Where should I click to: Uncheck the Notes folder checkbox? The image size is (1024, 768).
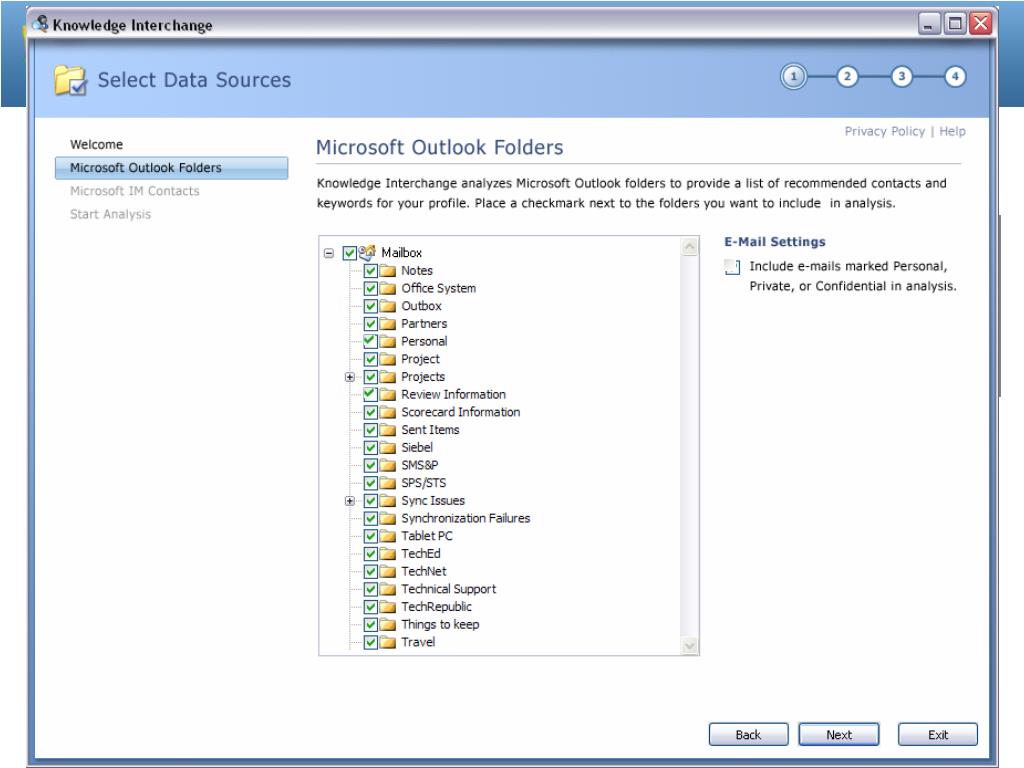(x=371, y=270)
